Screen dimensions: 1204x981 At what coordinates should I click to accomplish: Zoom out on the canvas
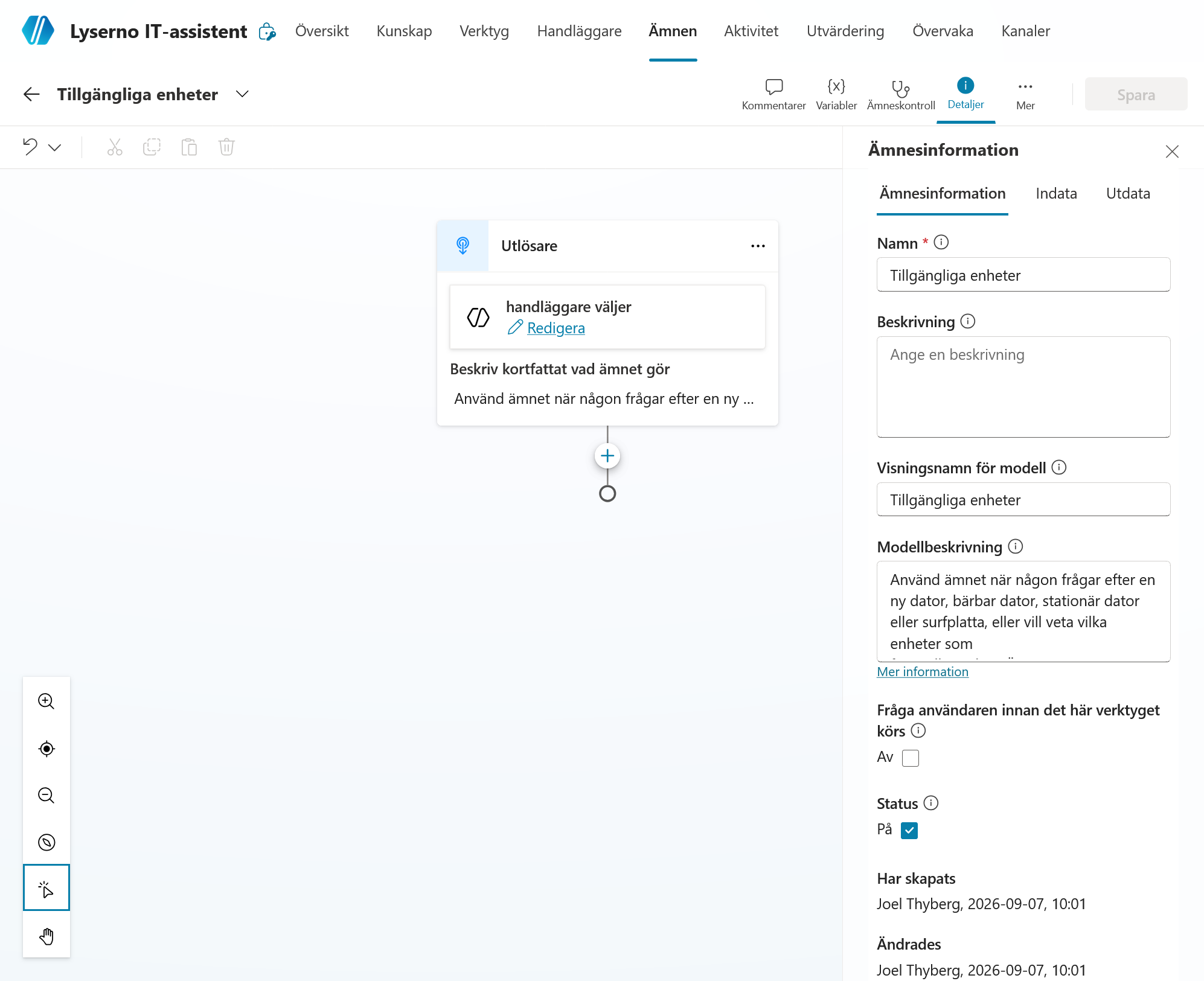point(46,796)
